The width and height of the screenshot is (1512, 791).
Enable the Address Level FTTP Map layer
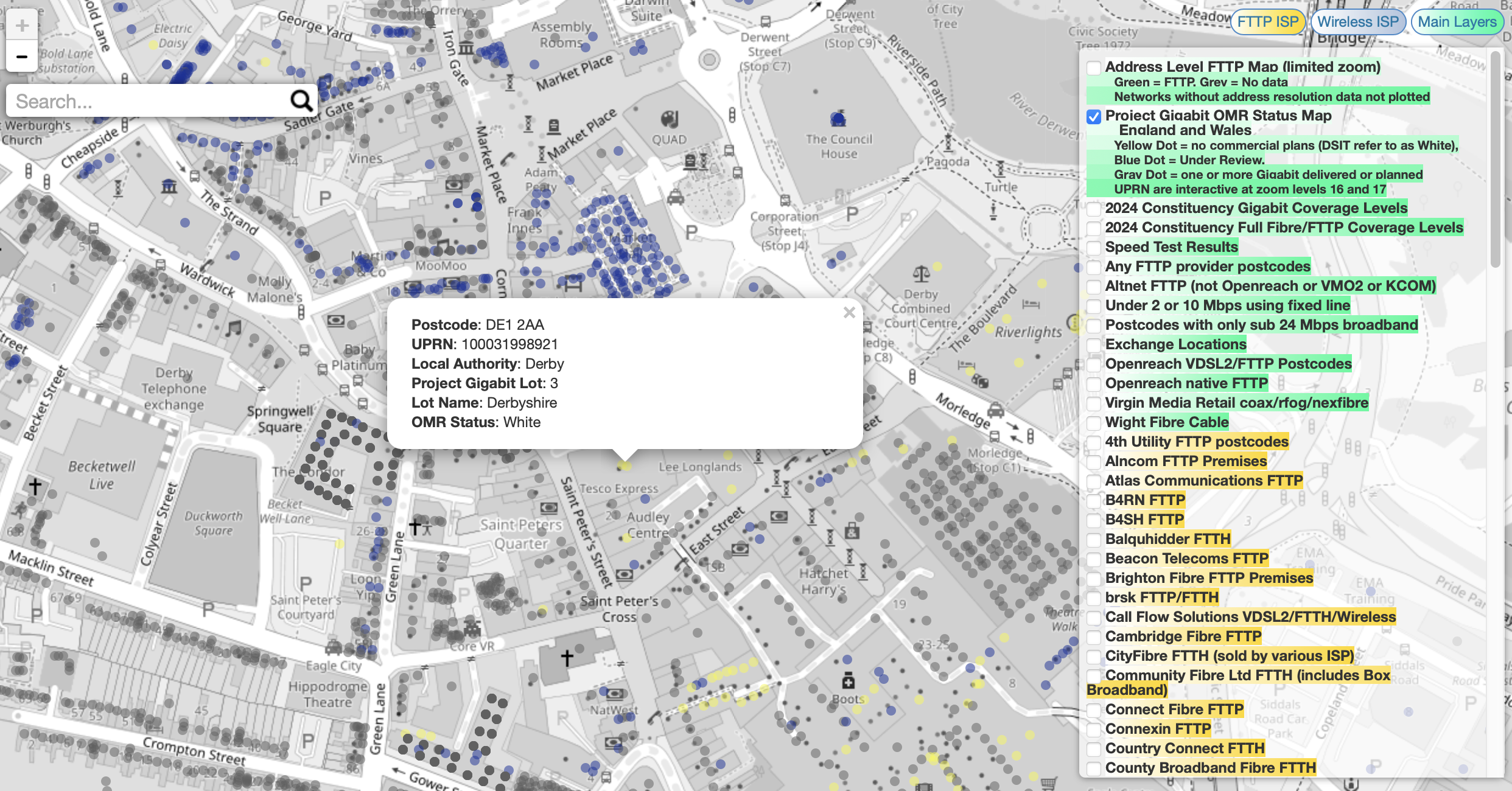(1094, 68)
